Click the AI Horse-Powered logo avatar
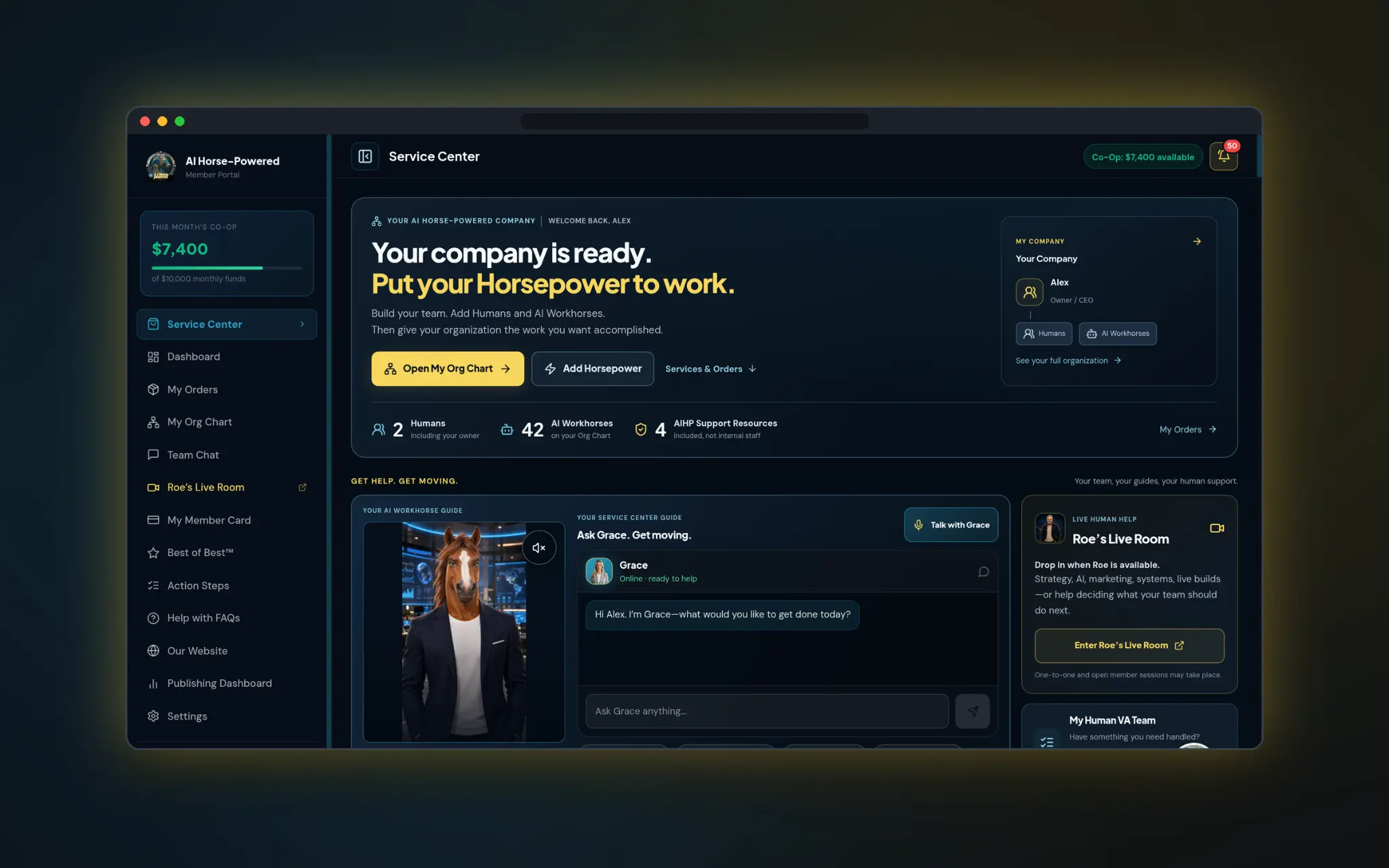Image resolution: width=1389 pixels, height=868 pixels. (x=161, y=166)
